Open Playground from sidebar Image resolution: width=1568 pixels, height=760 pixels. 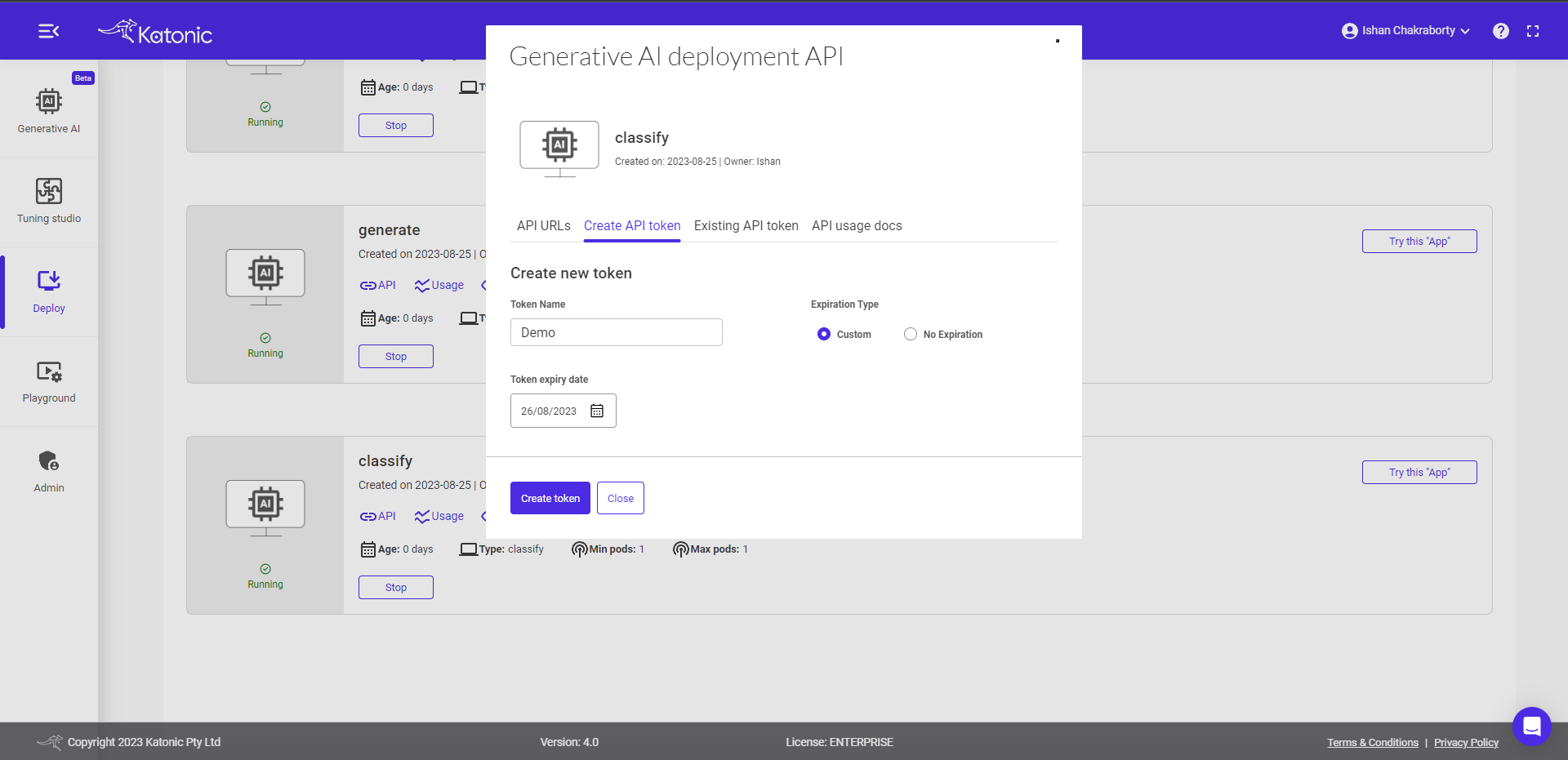[x=49, y=381]
